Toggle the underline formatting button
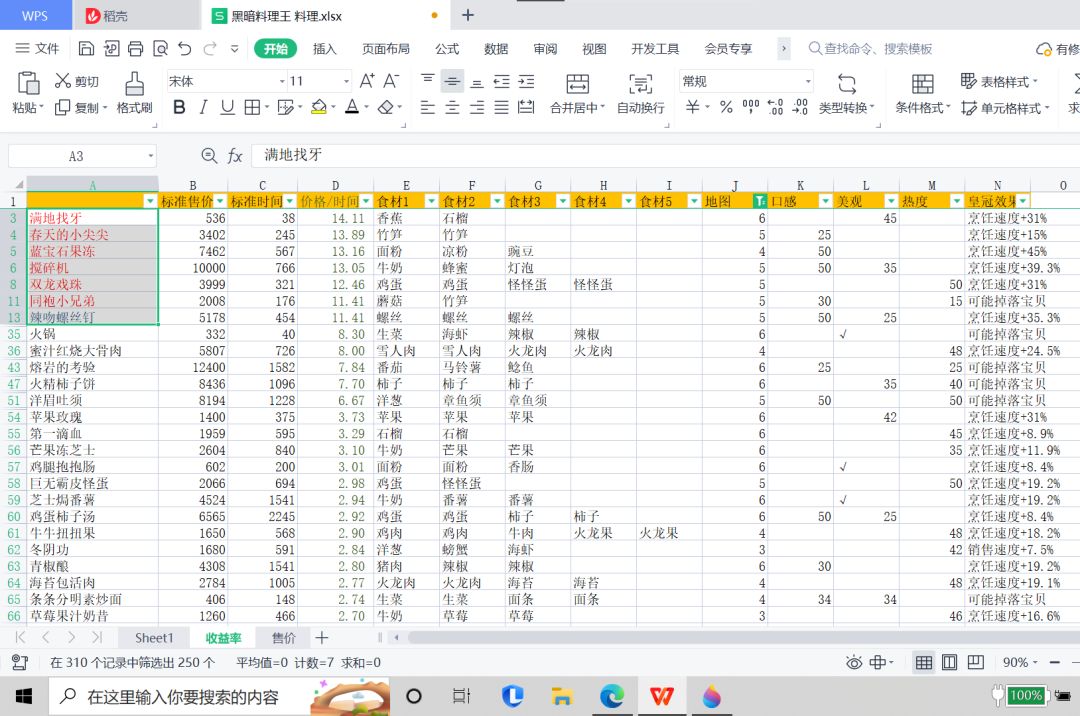 pos(227,107)
